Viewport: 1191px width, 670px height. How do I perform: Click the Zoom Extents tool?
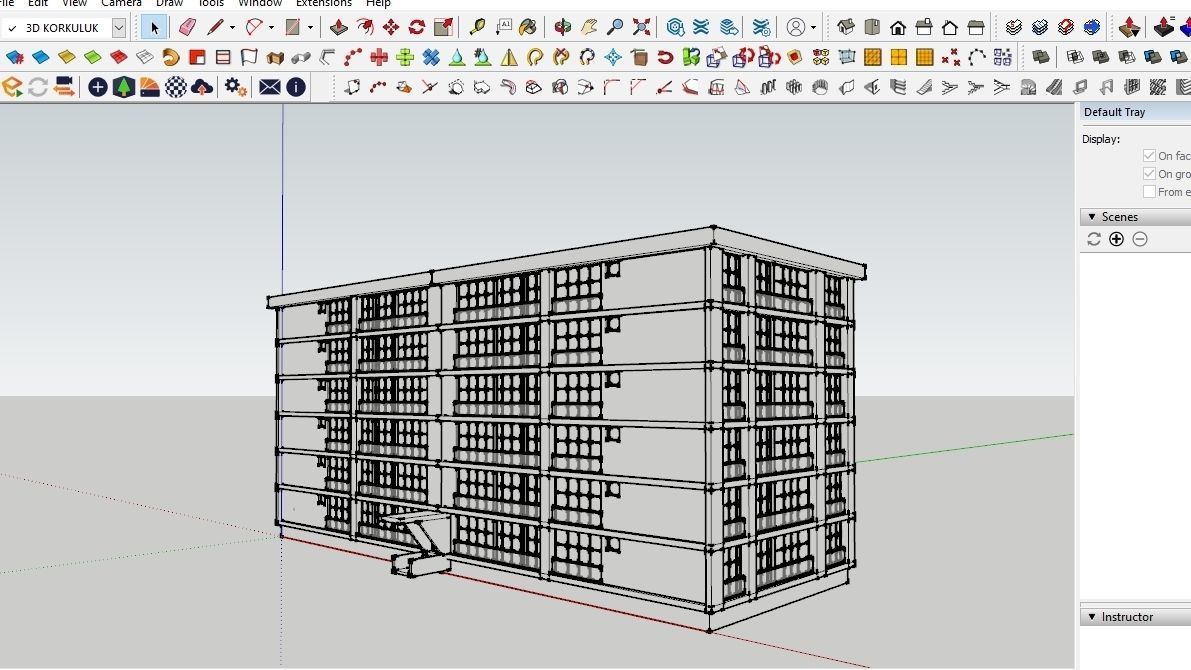642,28
